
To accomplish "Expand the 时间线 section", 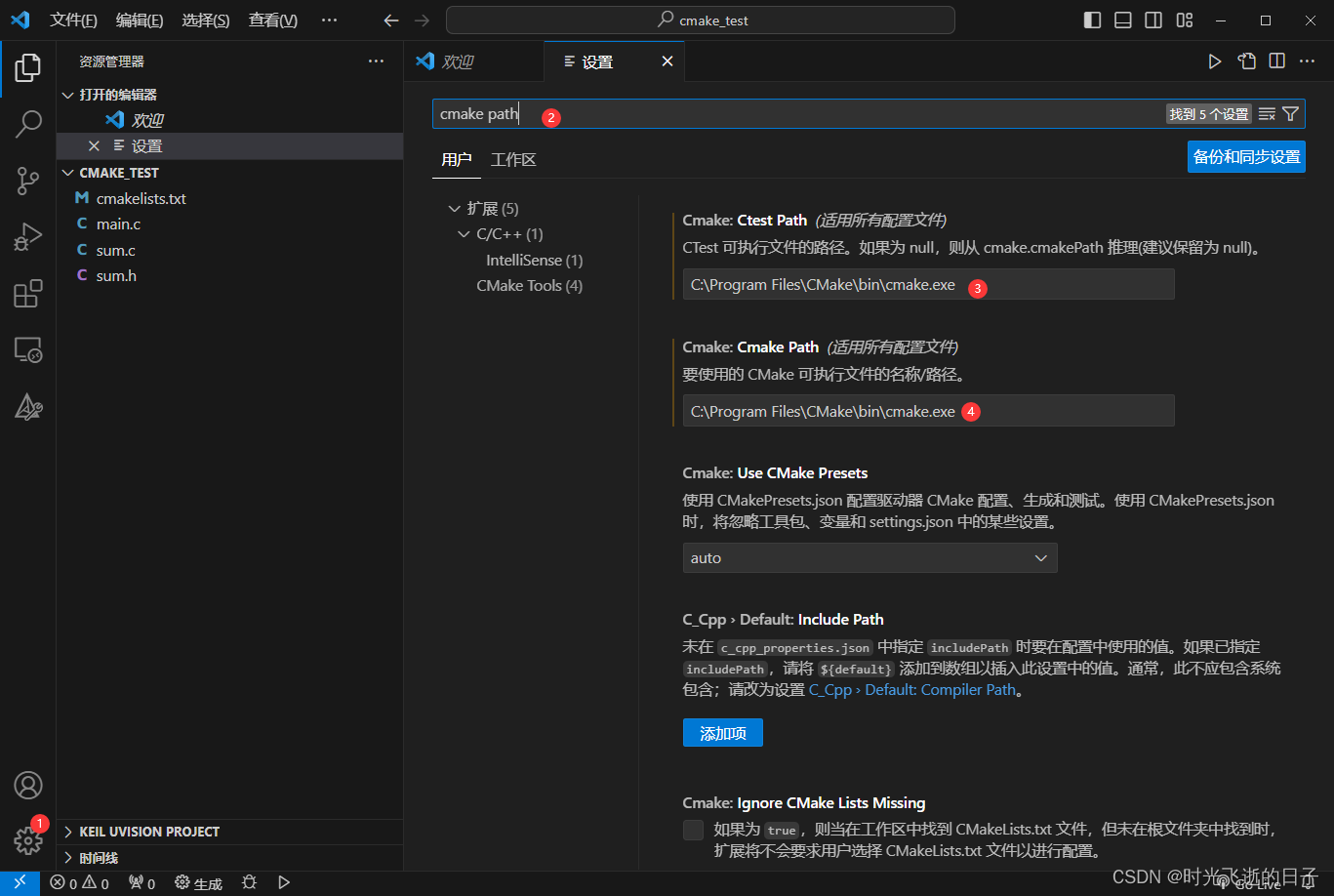I will pos(229,858).
